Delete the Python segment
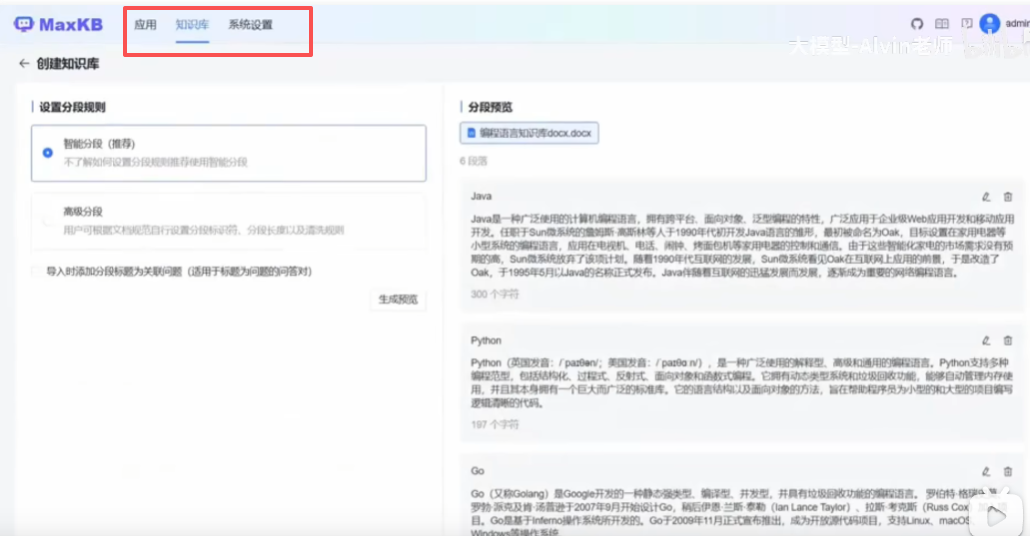The height and width of the screenshot is (536, 1030). point(1008,340)
